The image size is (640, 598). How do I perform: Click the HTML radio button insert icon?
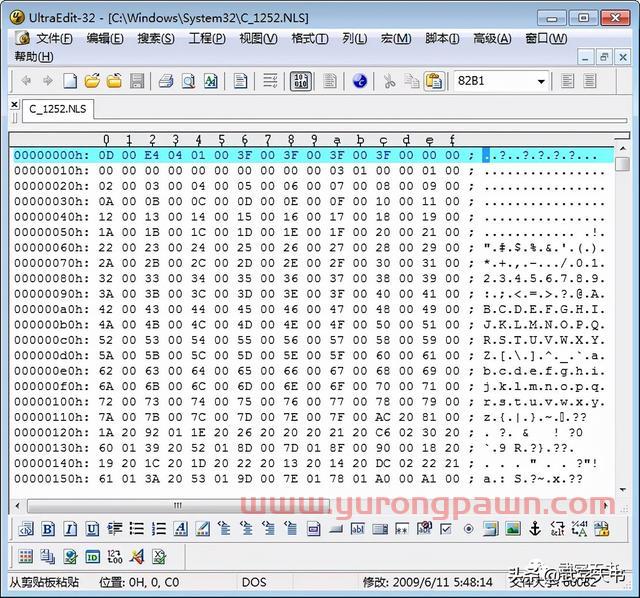click(x=469, y=529)
